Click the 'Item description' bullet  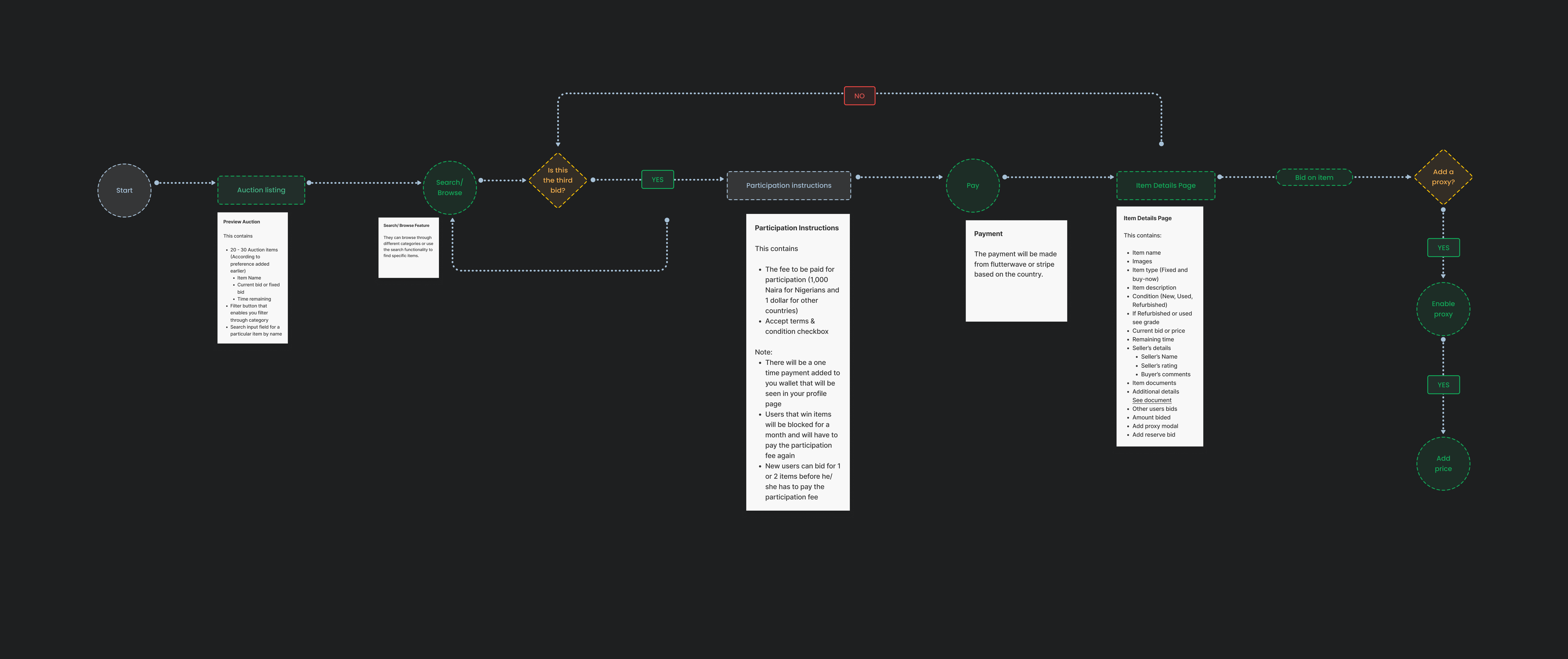[x=1154, y=288]
